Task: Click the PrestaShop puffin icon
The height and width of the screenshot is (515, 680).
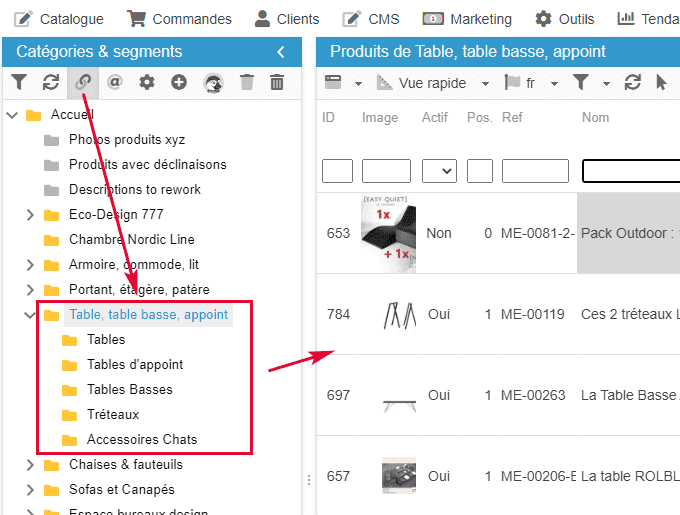Action: point(213,83)
